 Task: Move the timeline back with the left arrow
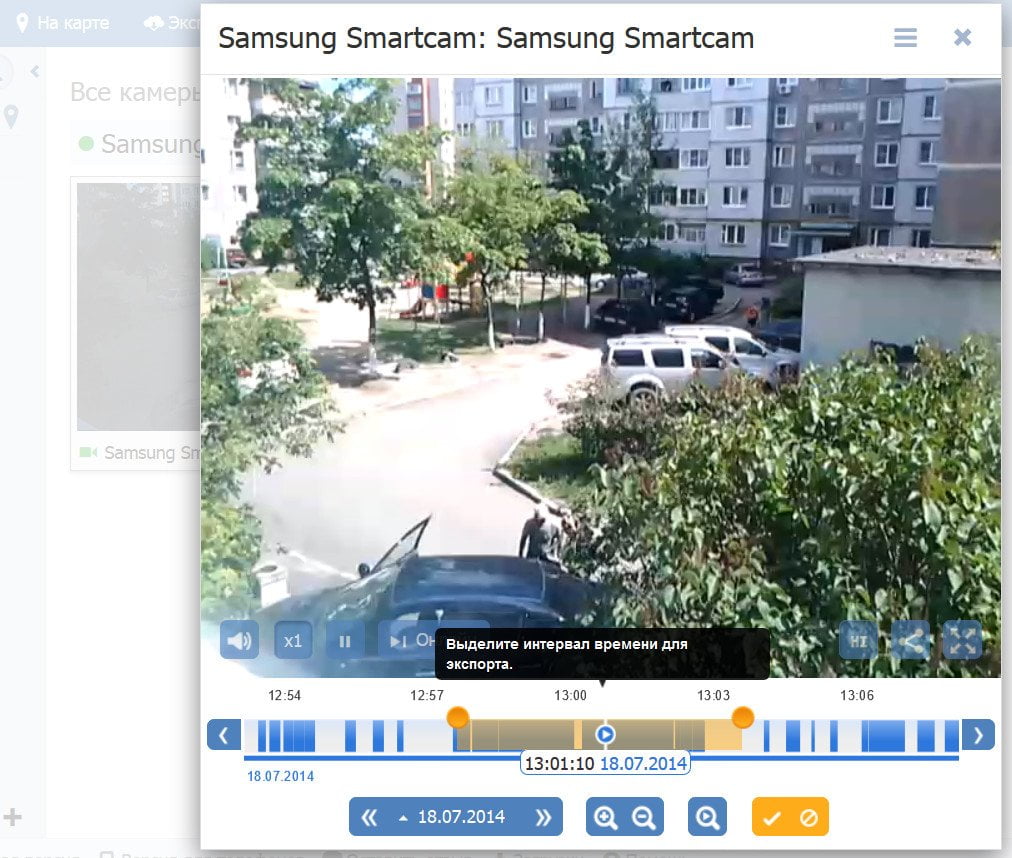click(224, 735)
